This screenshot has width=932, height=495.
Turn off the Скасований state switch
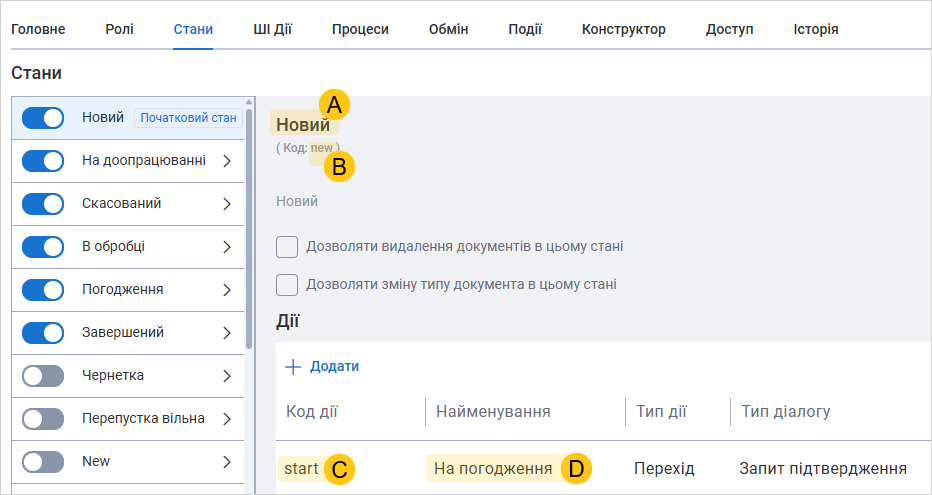coord(43,204)
